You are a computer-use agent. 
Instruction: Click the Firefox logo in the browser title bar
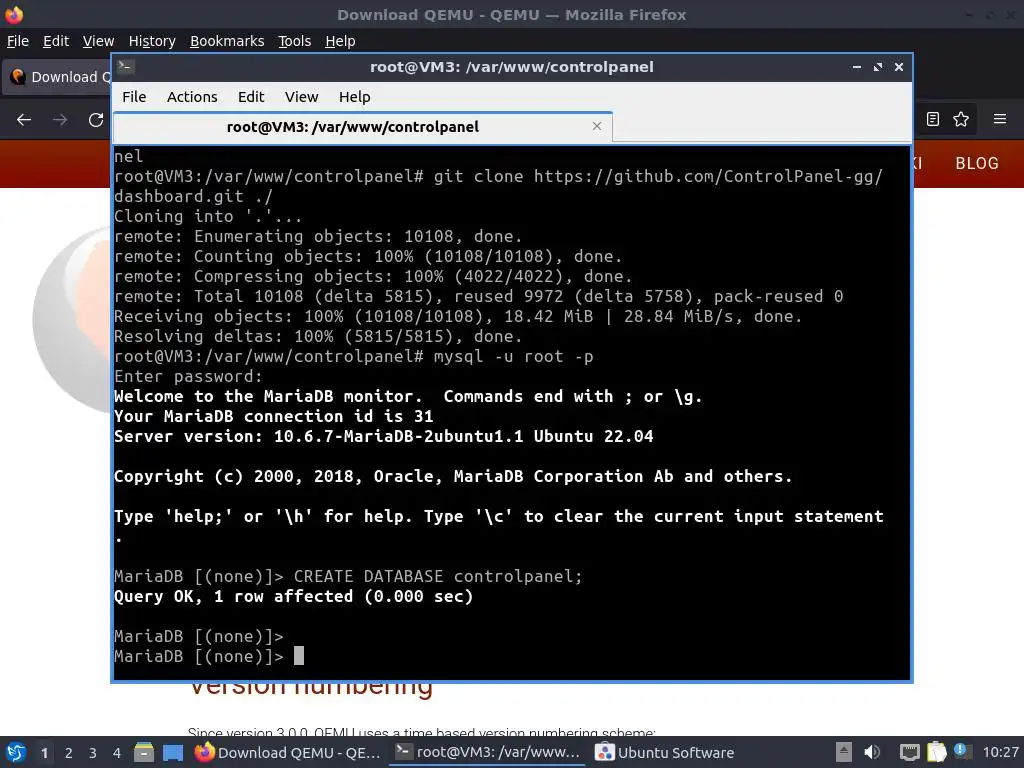pos(14,14)
